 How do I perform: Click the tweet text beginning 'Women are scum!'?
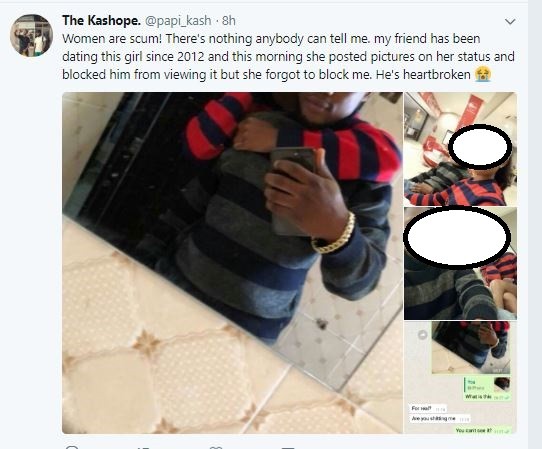coord(288,56)
